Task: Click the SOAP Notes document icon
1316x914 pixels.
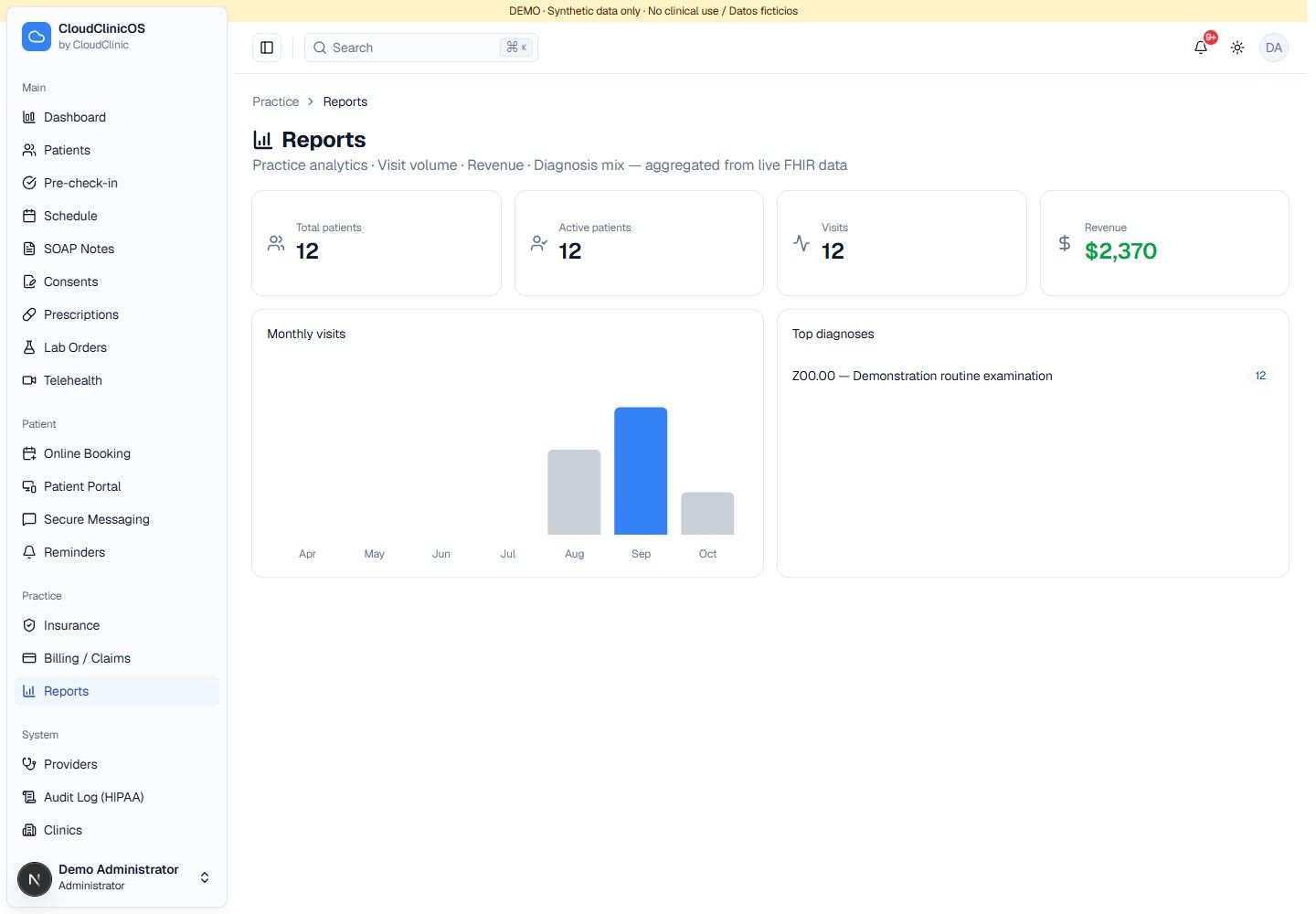Action: pyautogui.click(x=29, y=249)
